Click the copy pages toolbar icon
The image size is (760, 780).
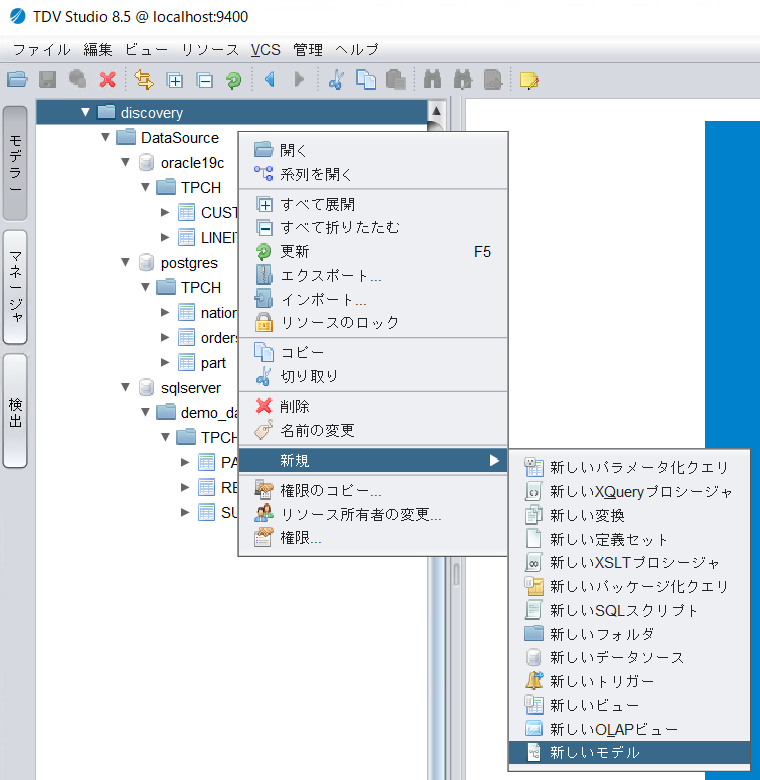366,80
